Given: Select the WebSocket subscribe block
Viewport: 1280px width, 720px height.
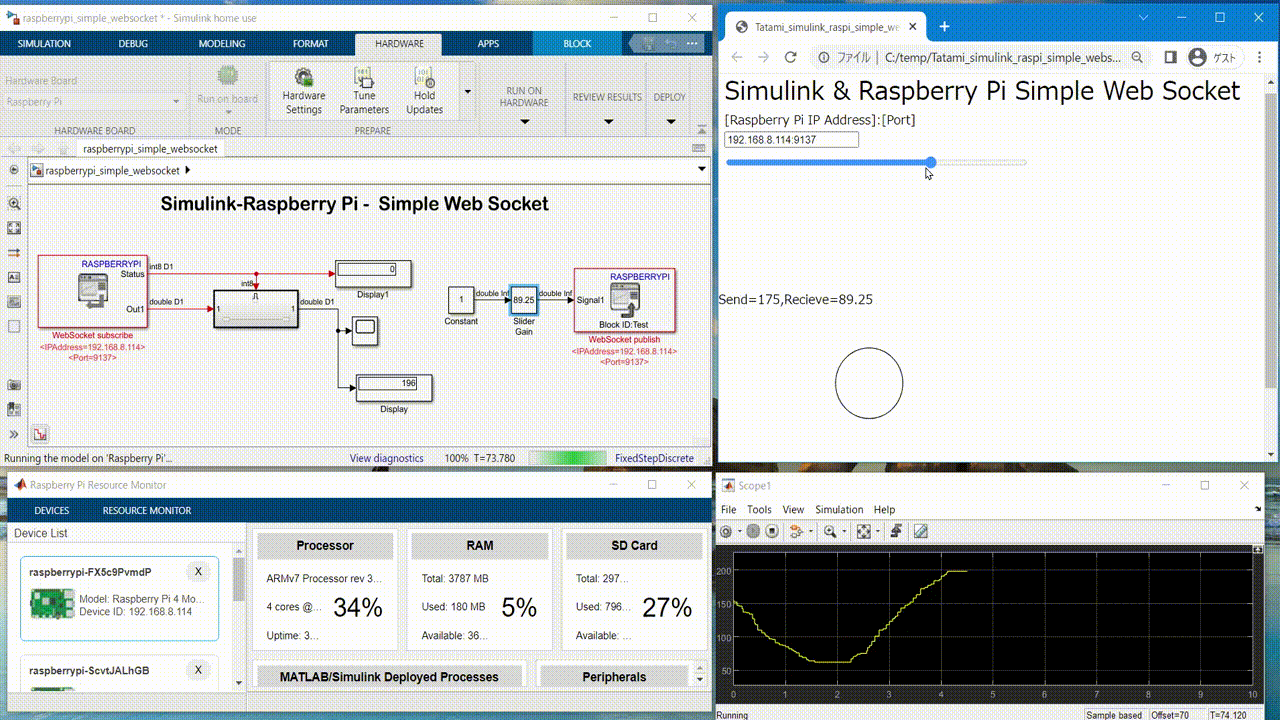Looking at the screenshot, I should (93, 290).
